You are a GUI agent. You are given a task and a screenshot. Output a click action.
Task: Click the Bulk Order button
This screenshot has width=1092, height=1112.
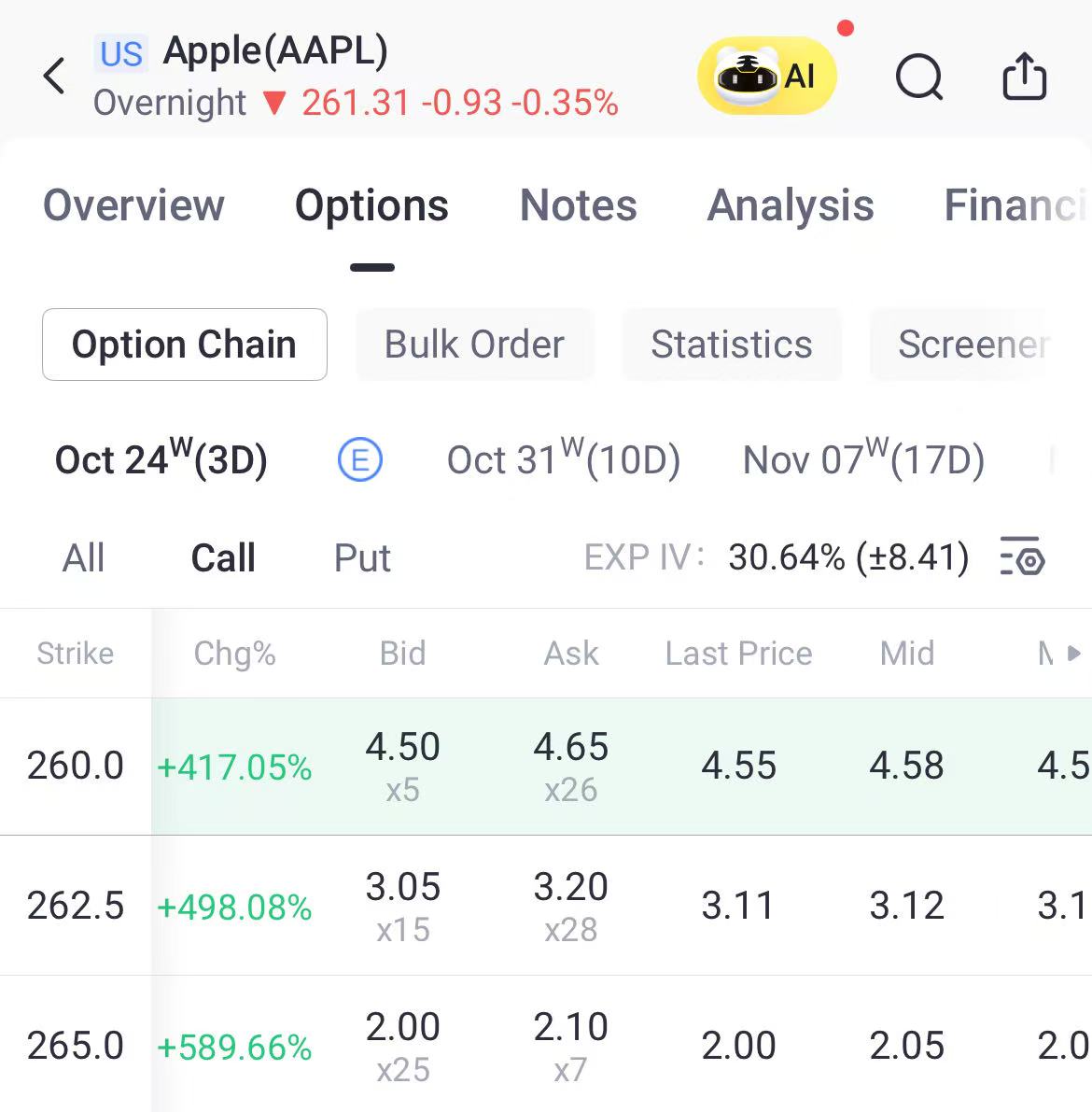[x=474, y=345]
